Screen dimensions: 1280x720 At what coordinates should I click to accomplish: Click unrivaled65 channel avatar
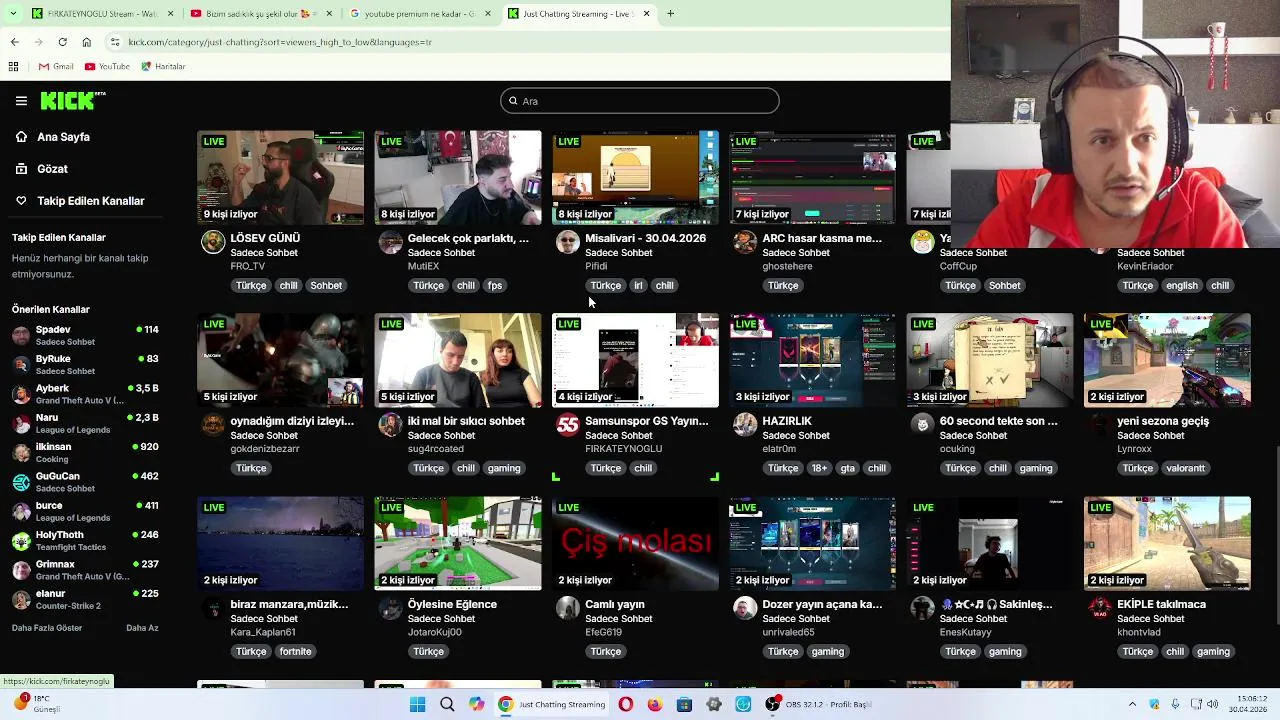pos(745,608)
